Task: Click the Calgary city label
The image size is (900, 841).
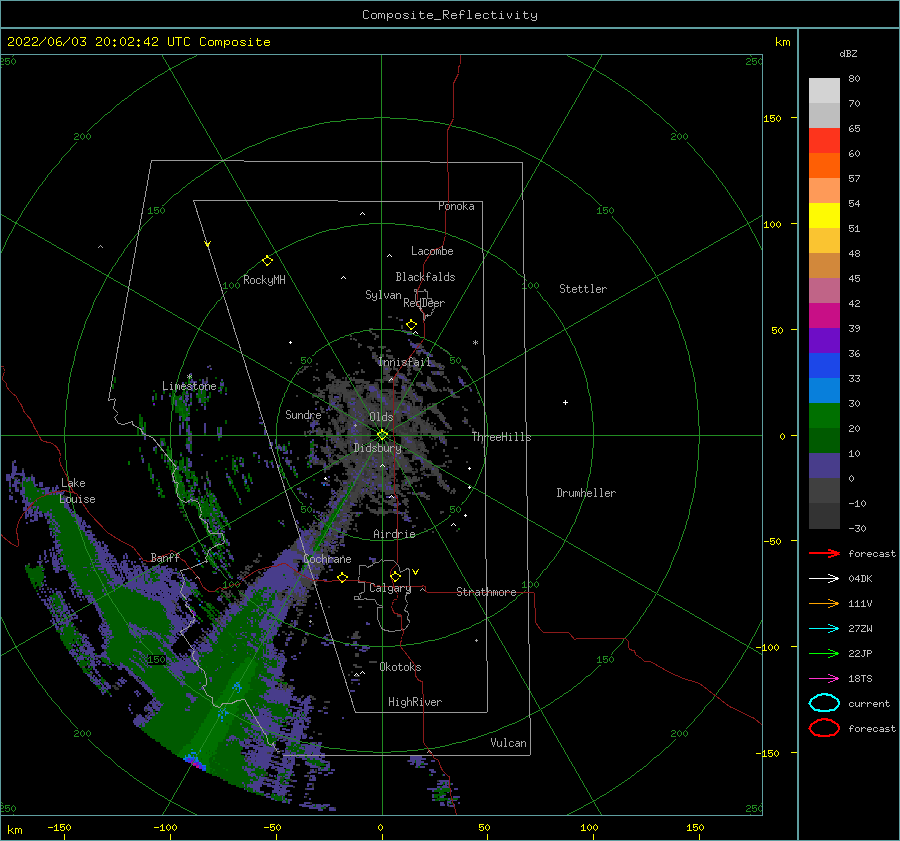Action: [x=390, y=588]
